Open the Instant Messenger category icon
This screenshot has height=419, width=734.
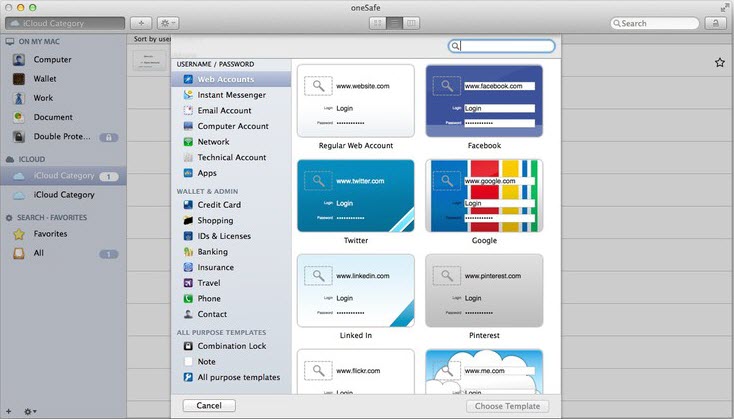click(188, 95)
